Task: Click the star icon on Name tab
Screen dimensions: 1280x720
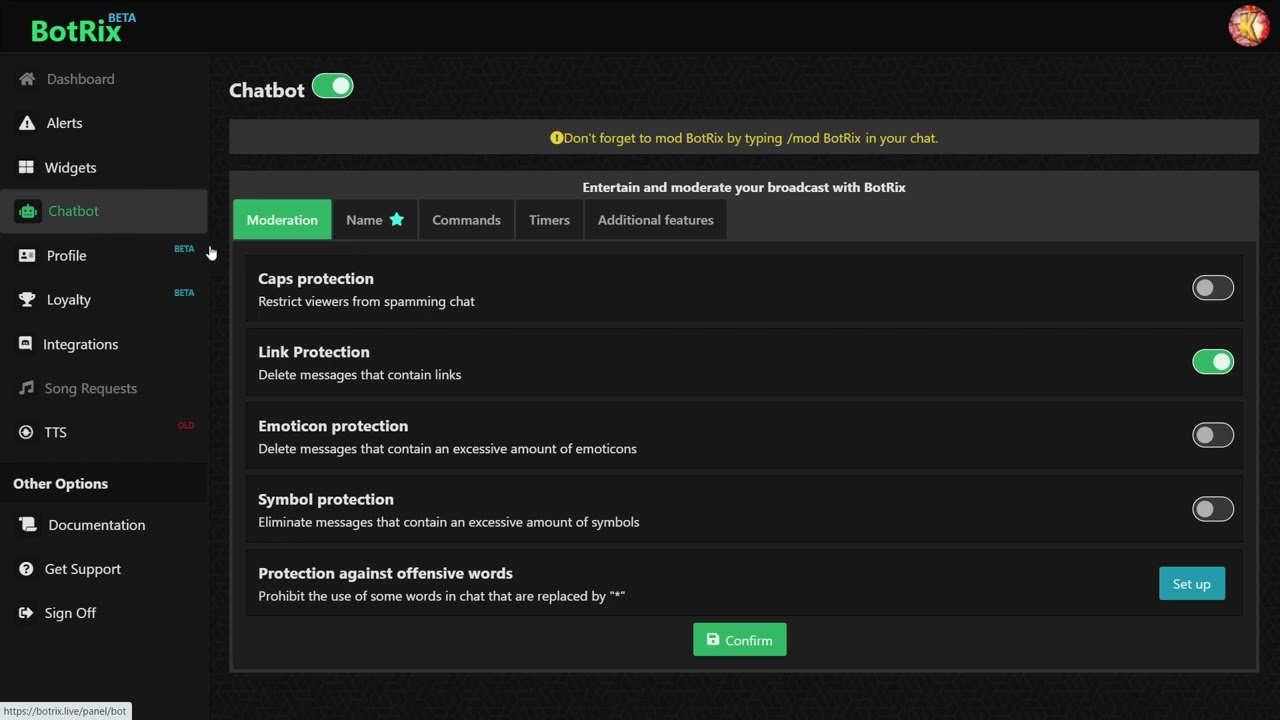Action: point(396,220)
